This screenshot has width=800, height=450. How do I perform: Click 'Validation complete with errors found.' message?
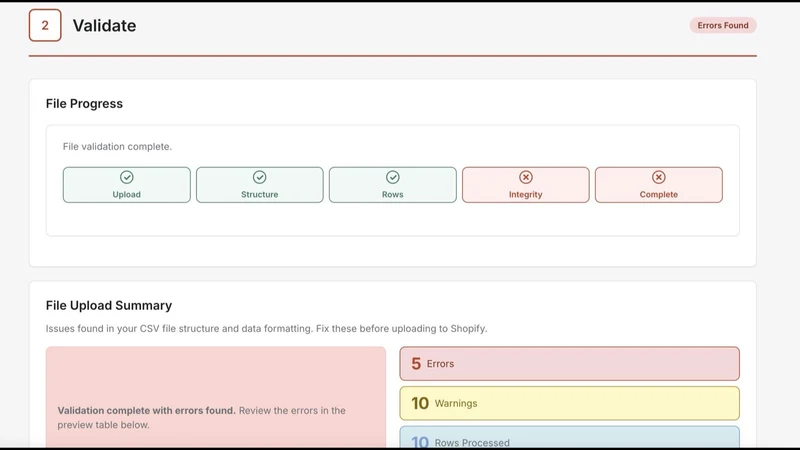click(x=146, y=410)
